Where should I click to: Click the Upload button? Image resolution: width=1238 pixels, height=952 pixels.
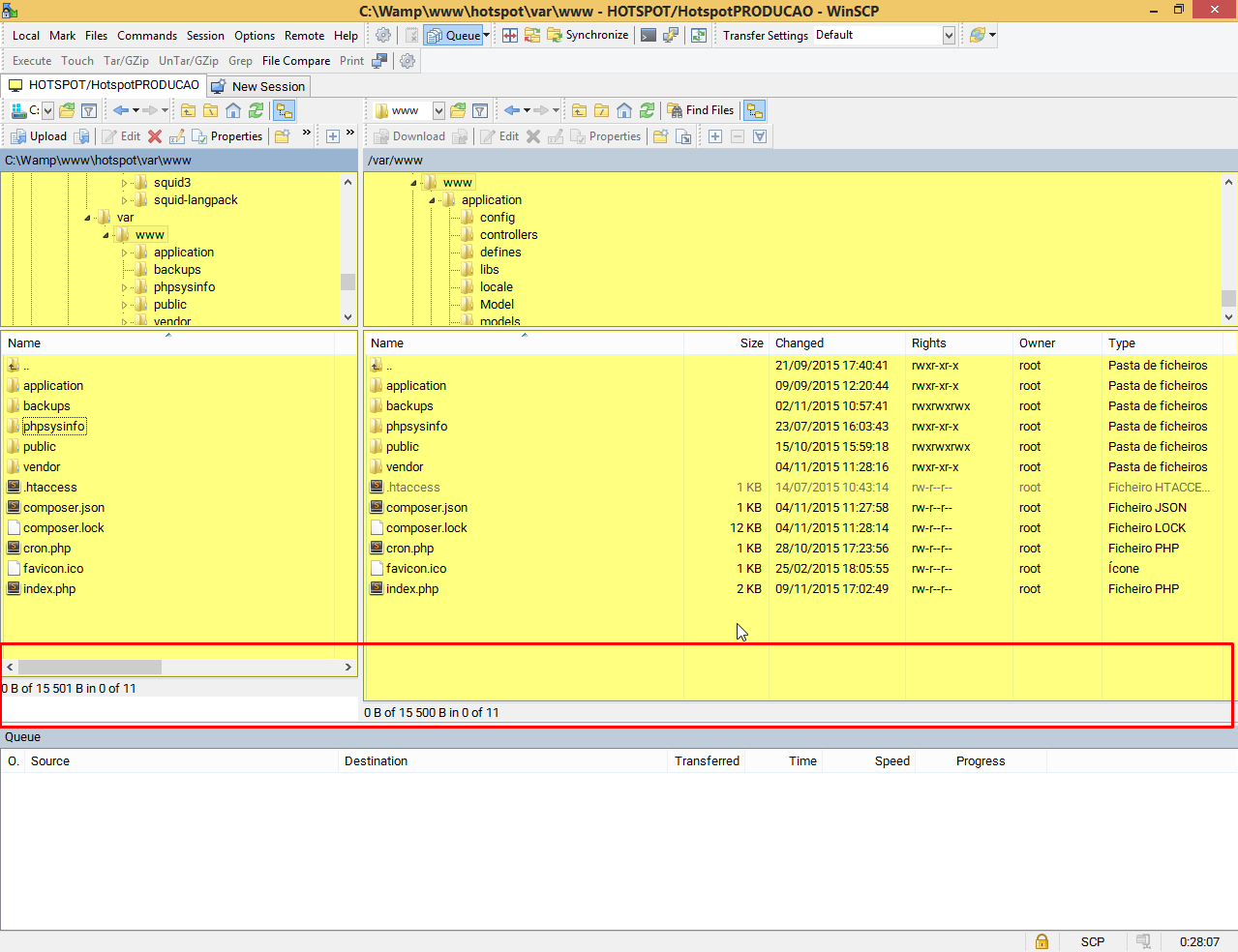point(39,136)
